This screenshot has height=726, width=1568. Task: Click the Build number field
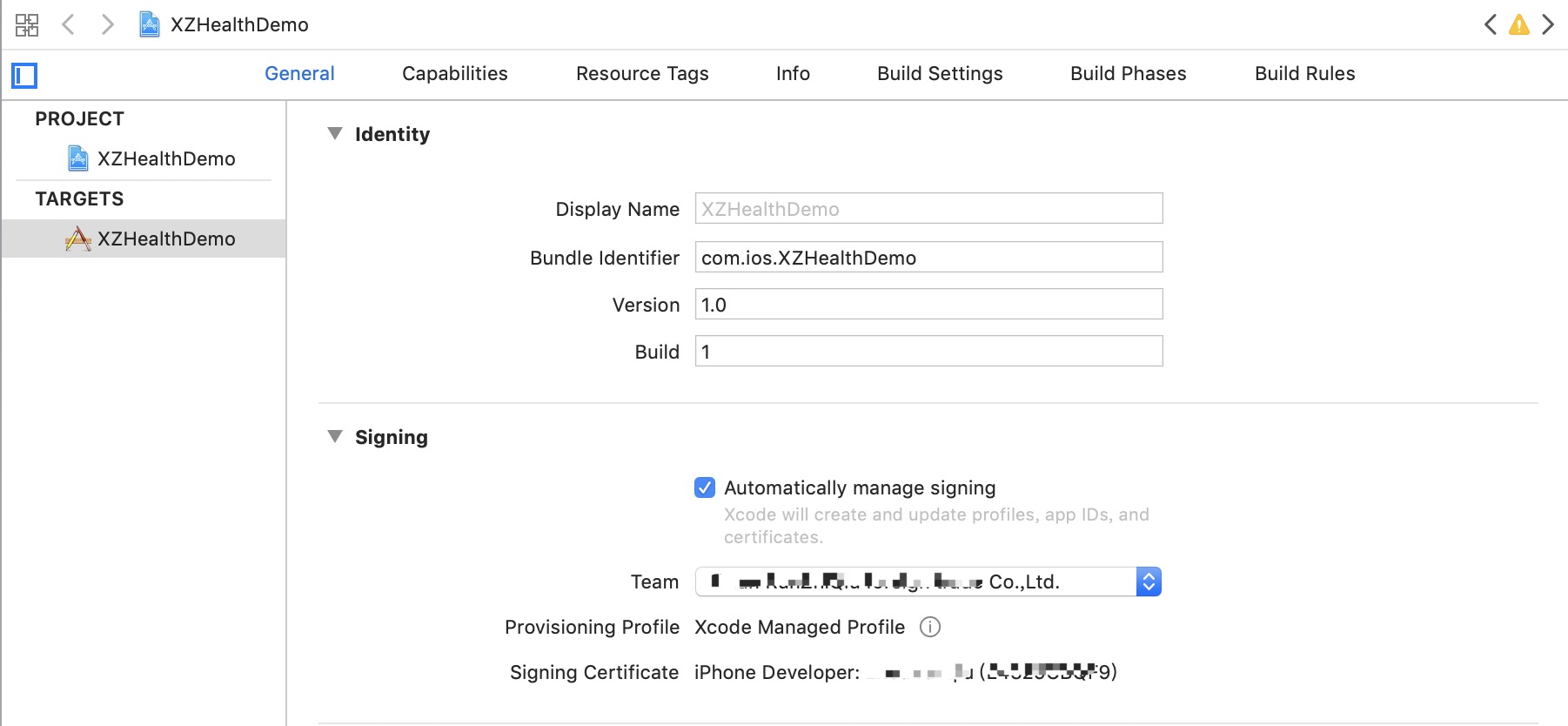928,352
